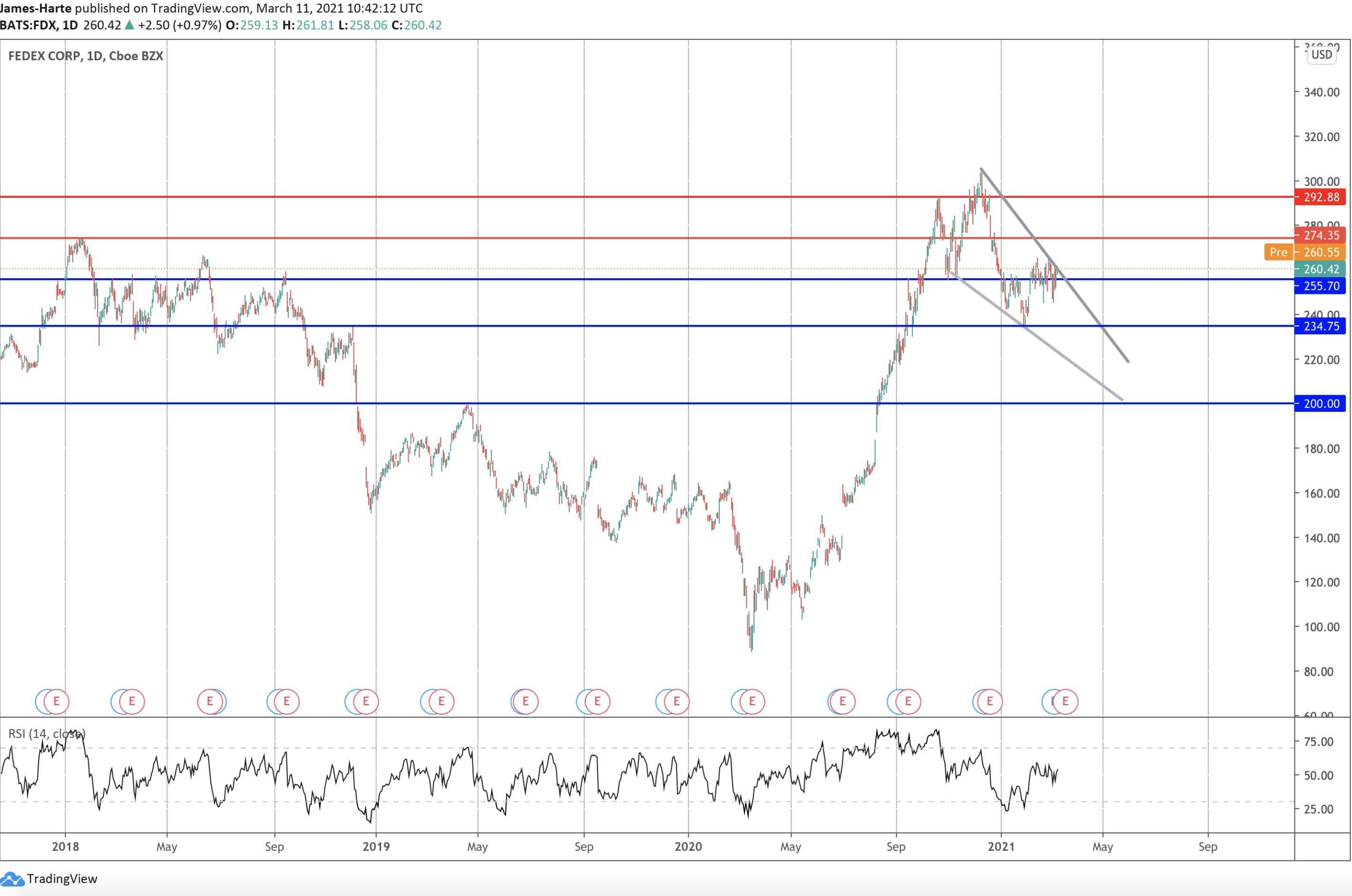Image resolution: width=1352 pixels, height=896 pixels.
Task: Click the TradingView cloud logo icon
Action: 11,879
